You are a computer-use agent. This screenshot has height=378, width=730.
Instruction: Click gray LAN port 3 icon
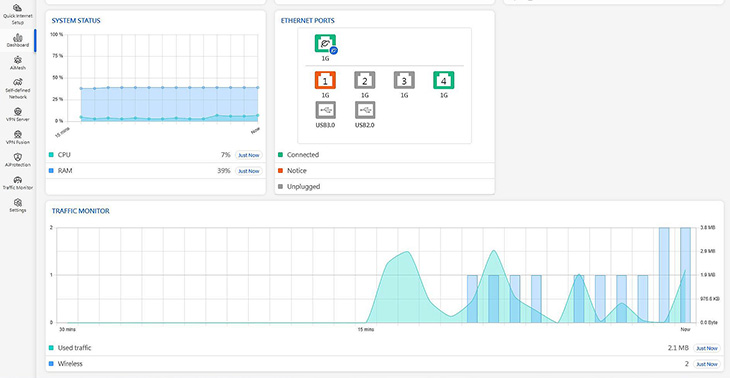coord(404,81)
